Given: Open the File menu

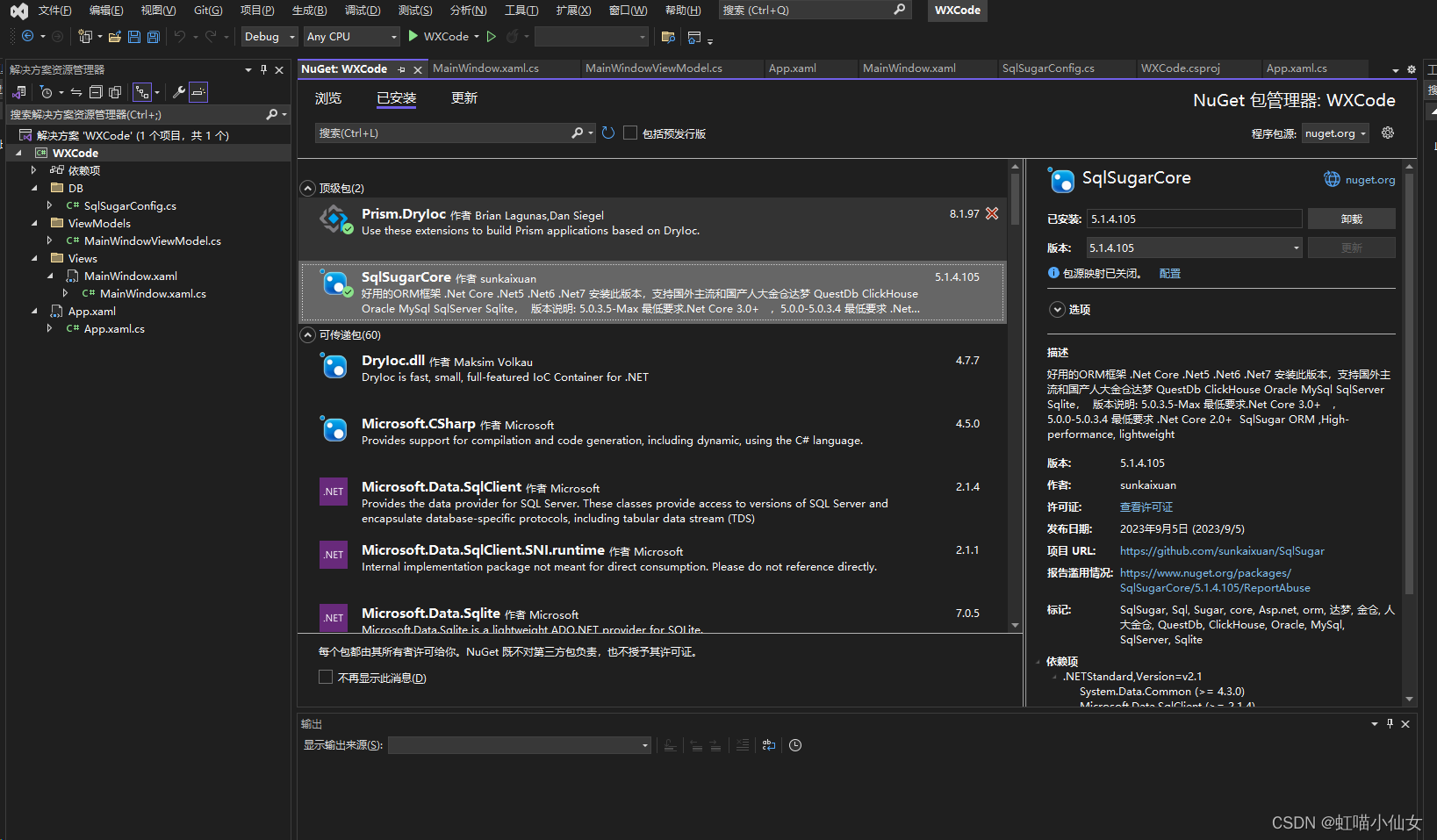Looking at the screenshot, I should (x=54, y=11).
